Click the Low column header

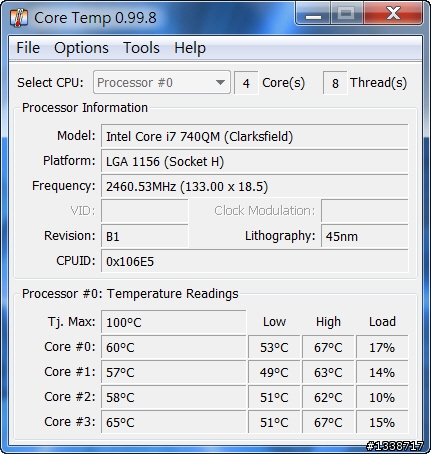click(x=274, y=322)
